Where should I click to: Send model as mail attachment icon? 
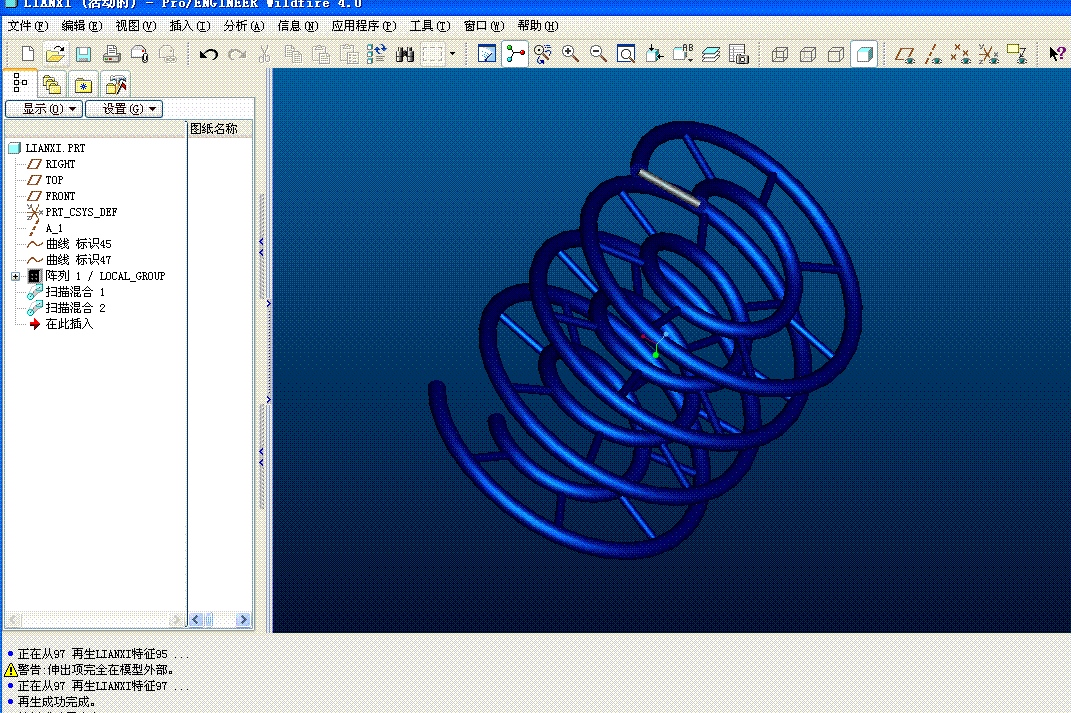coord(139,54)
